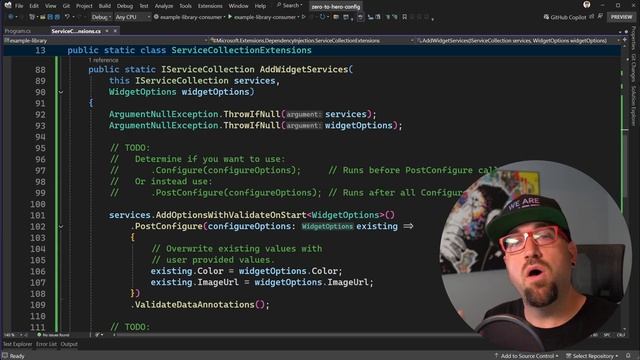The image size is (640, 360).
Task: Click Select Repository in status bar
Action: pyautogui.click(x=591, y=356)
